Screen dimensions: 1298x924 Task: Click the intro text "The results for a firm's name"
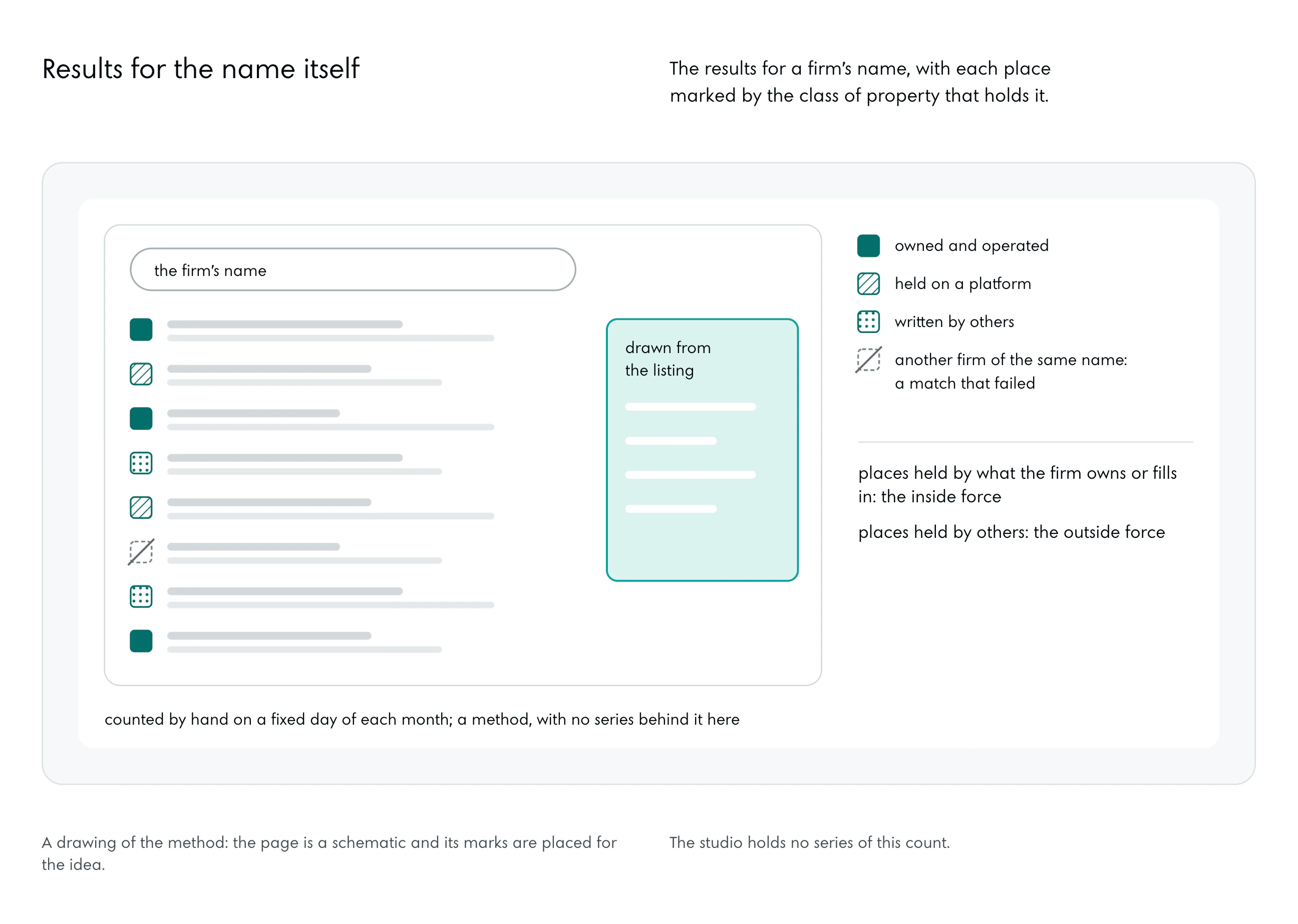coord(859,82)
